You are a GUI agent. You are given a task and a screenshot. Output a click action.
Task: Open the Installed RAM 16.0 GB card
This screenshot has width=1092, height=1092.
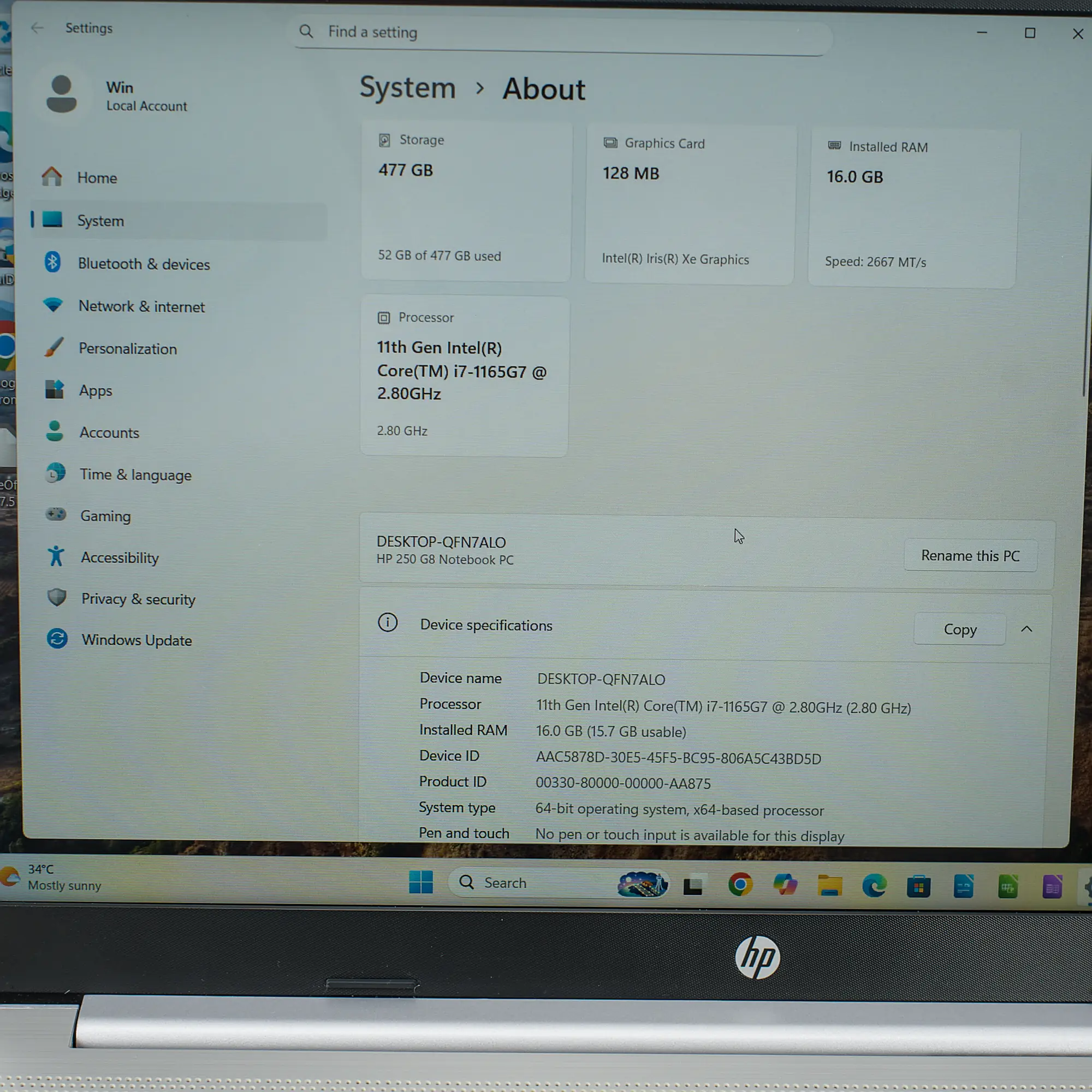click(914, 209)
